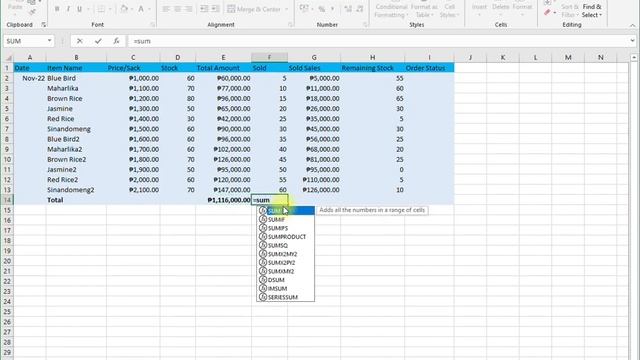
Task: Open the Name Box dropdown arrow
Action: coord(49,41)
